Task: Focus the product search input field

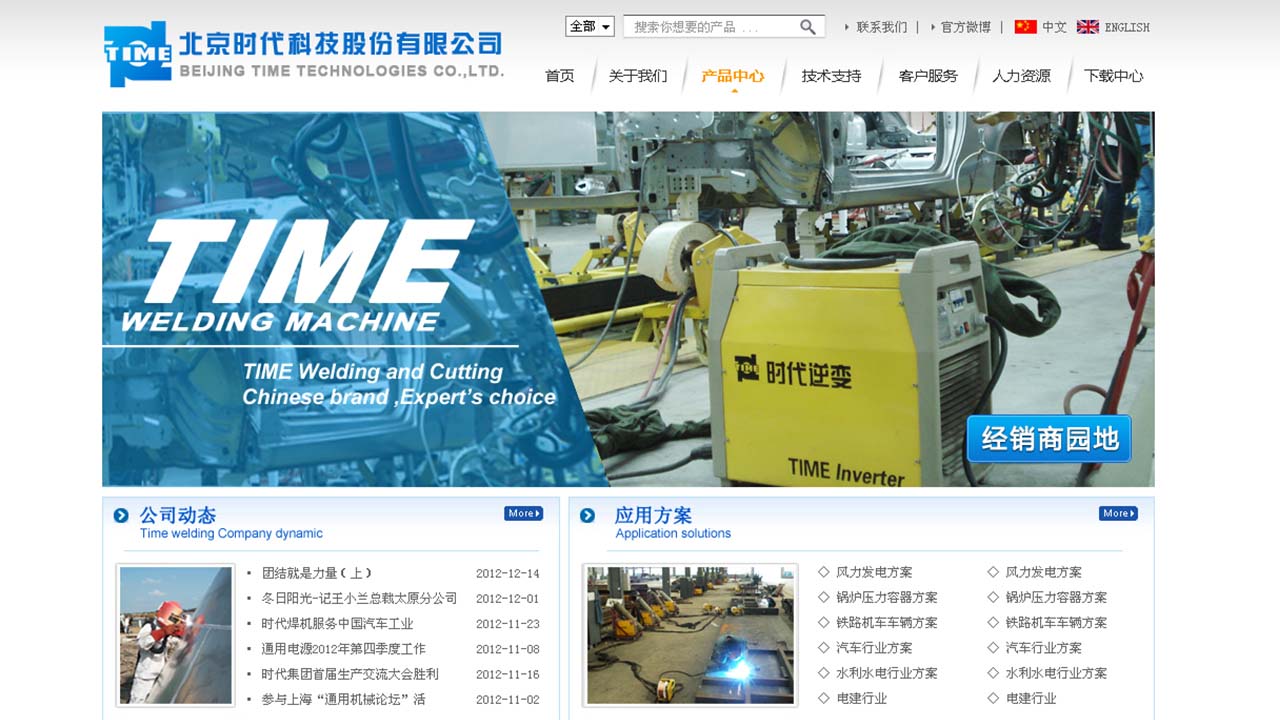Action: pyautogui.click(x=712, y=27)
